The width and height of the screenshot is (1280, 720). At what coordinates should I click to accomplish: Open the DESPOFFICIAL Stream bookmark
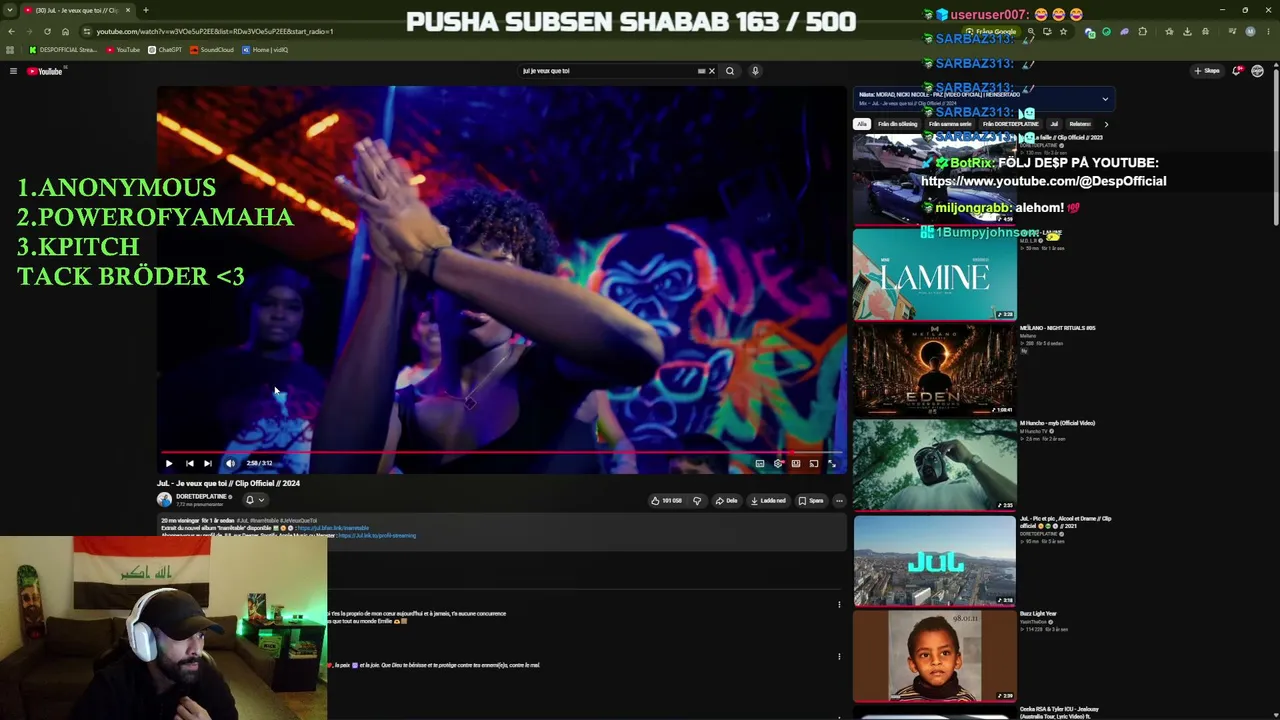[63, 49]
